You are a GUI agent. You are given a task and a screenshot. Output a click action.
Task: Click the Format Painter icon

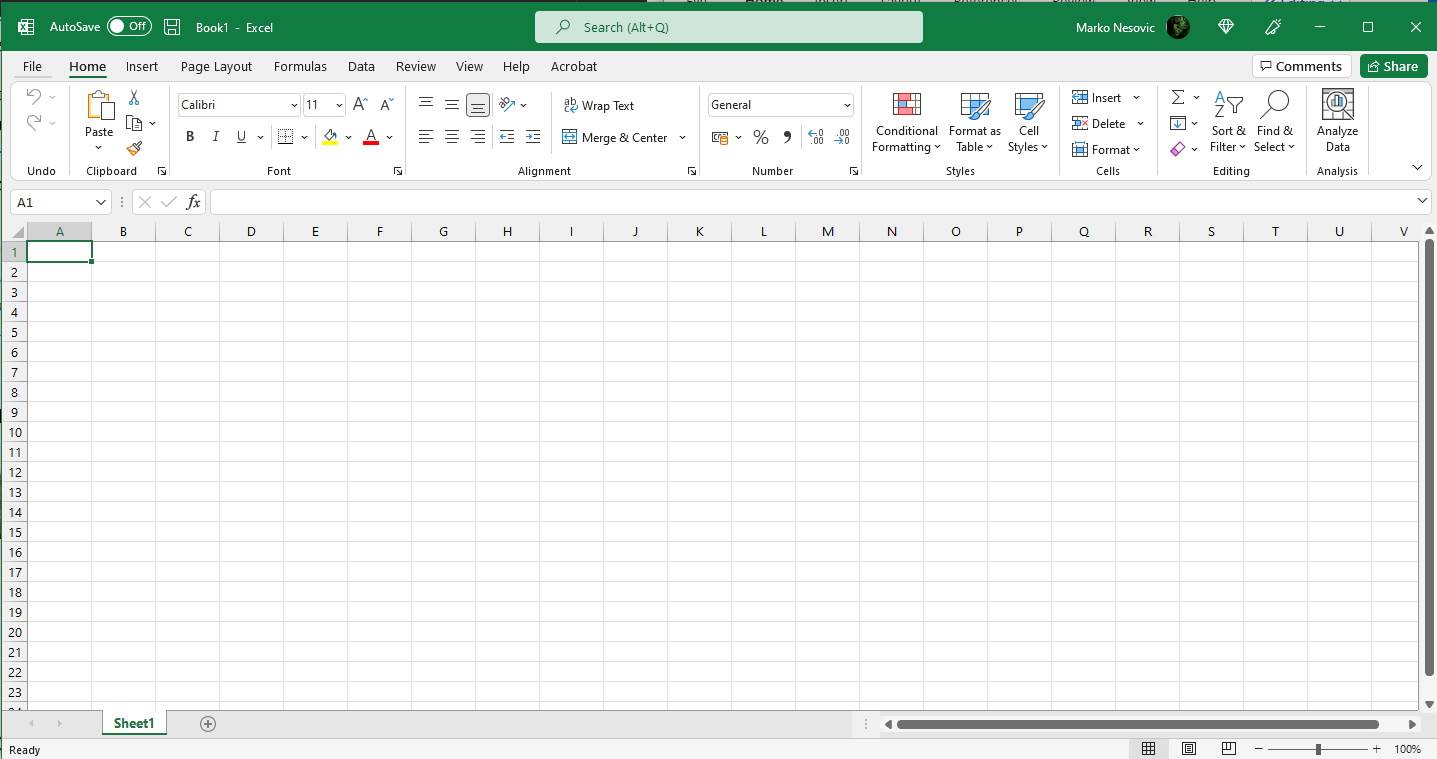[134, 148]
